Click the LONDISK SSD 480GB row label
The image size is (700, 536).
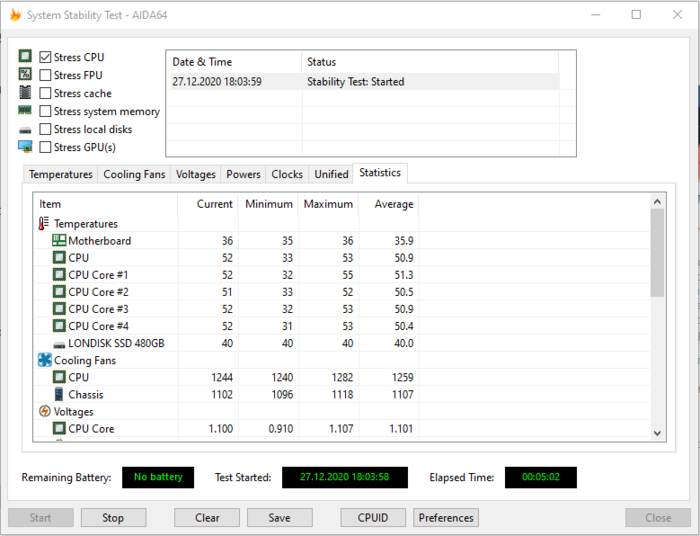pos(116,343)
